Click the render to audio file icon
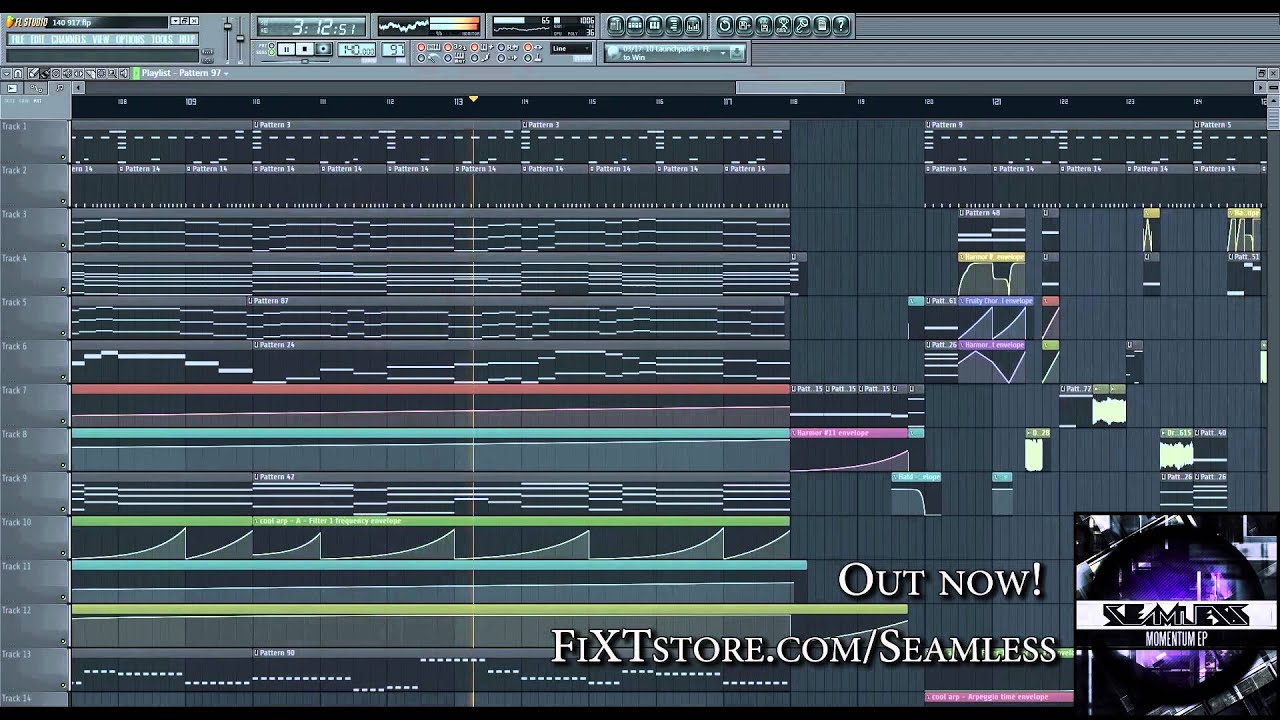Viewport: 1280px width, 720px height. coord(764,25)
